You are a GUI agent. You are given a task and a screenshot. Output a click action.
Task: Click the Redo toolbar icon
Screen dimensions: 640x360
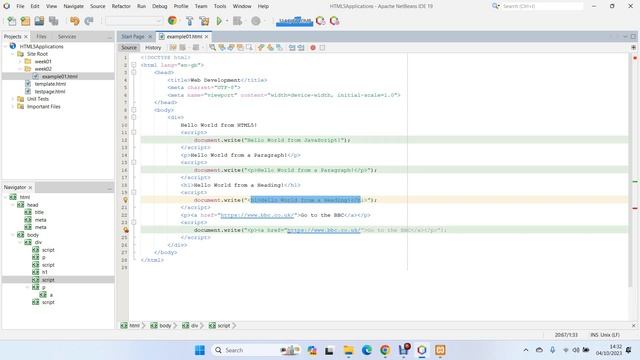coord(89,21)
